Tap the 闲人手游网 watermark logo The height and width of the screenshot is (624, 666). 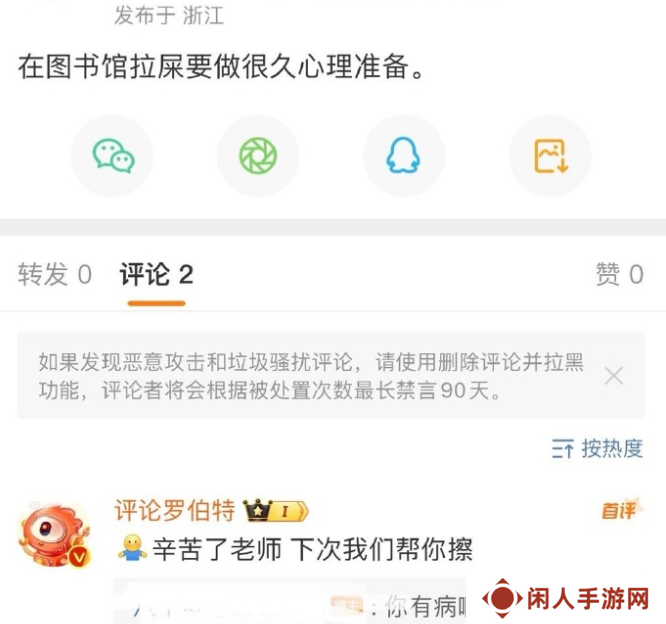click(566, 599)
